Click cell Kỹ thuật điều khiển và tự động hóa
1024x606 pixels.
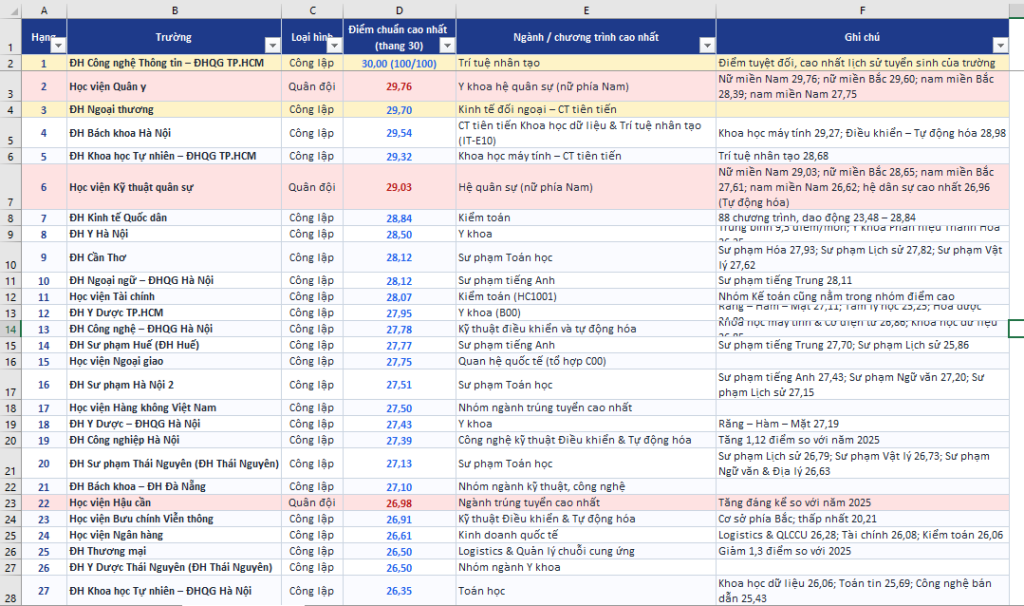tap(586, 328)
